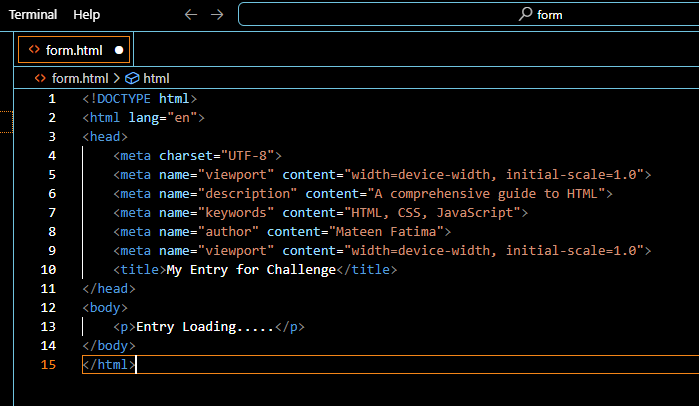The image size is (699, 406).
Task: Click the closing html tag on line 15
Action: (109, 365)
